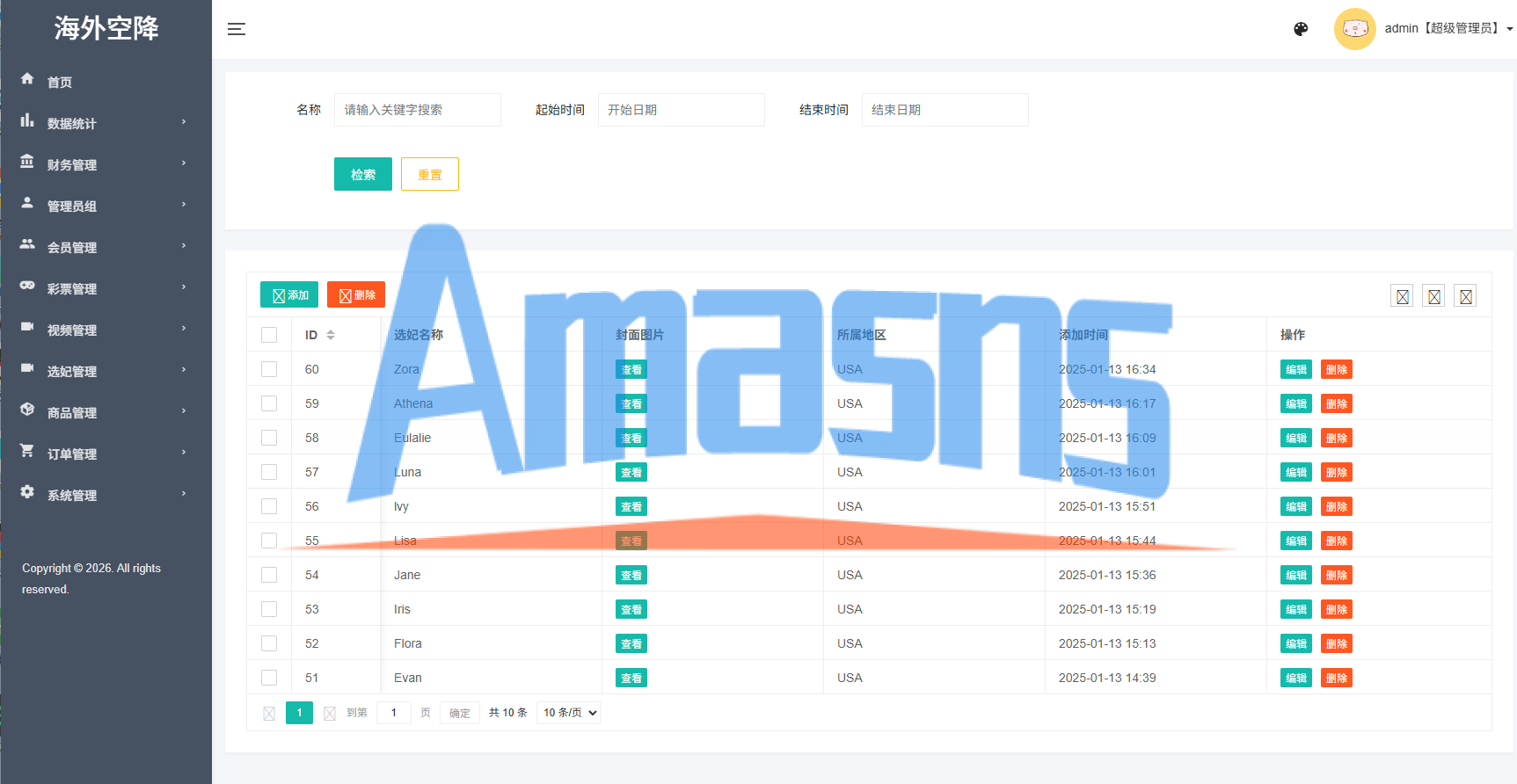1517x784 pixels.
Task: Click the admin avatar image
Action: click(x=1354, y=29)
